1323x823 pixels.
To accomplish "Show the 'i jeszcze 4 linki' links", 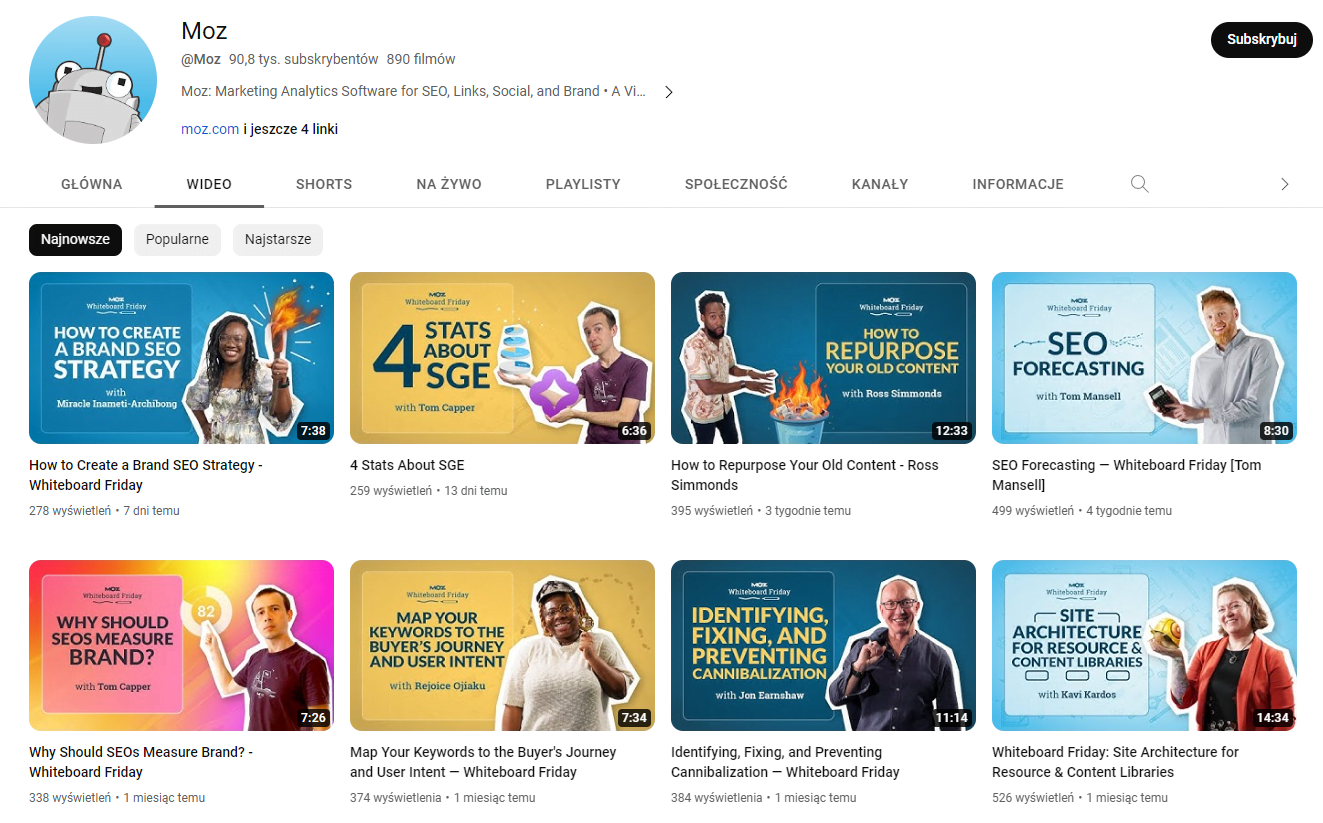I will tap(291, 129).
